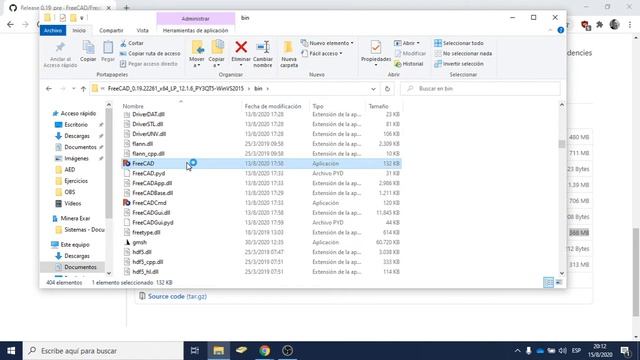Screen dimensions: 640x360
Task: Click Pegar acceso directo
Action: (x=149, y=64)
